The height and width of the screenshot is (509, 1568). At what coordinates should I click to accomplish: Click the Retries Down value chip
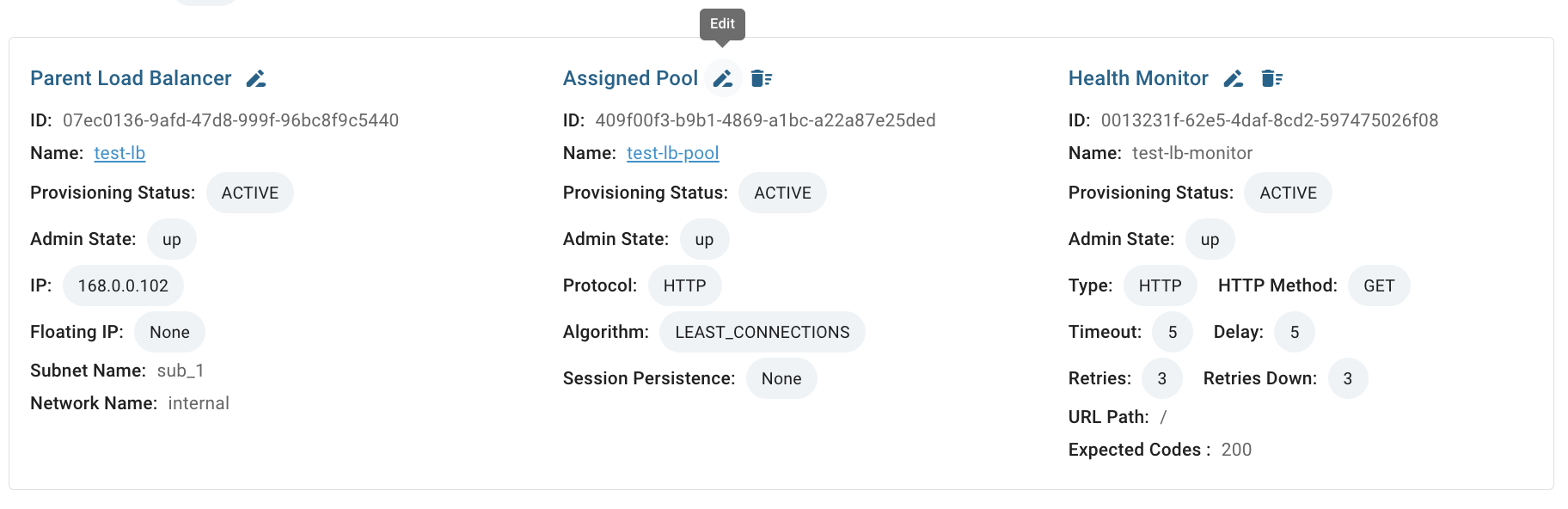(1348, 378)
